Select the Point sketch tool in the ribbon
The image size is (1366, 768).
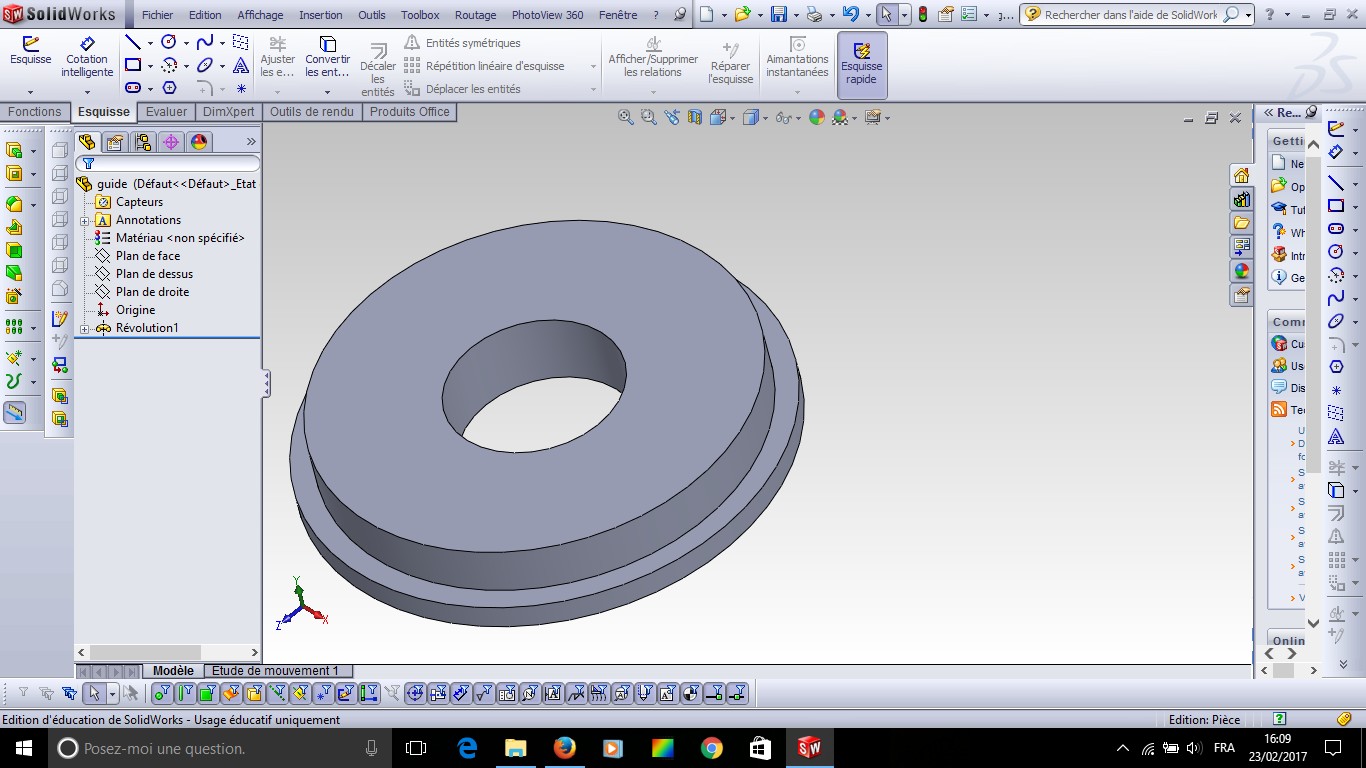pyautogui.click(x=241, y=88)
